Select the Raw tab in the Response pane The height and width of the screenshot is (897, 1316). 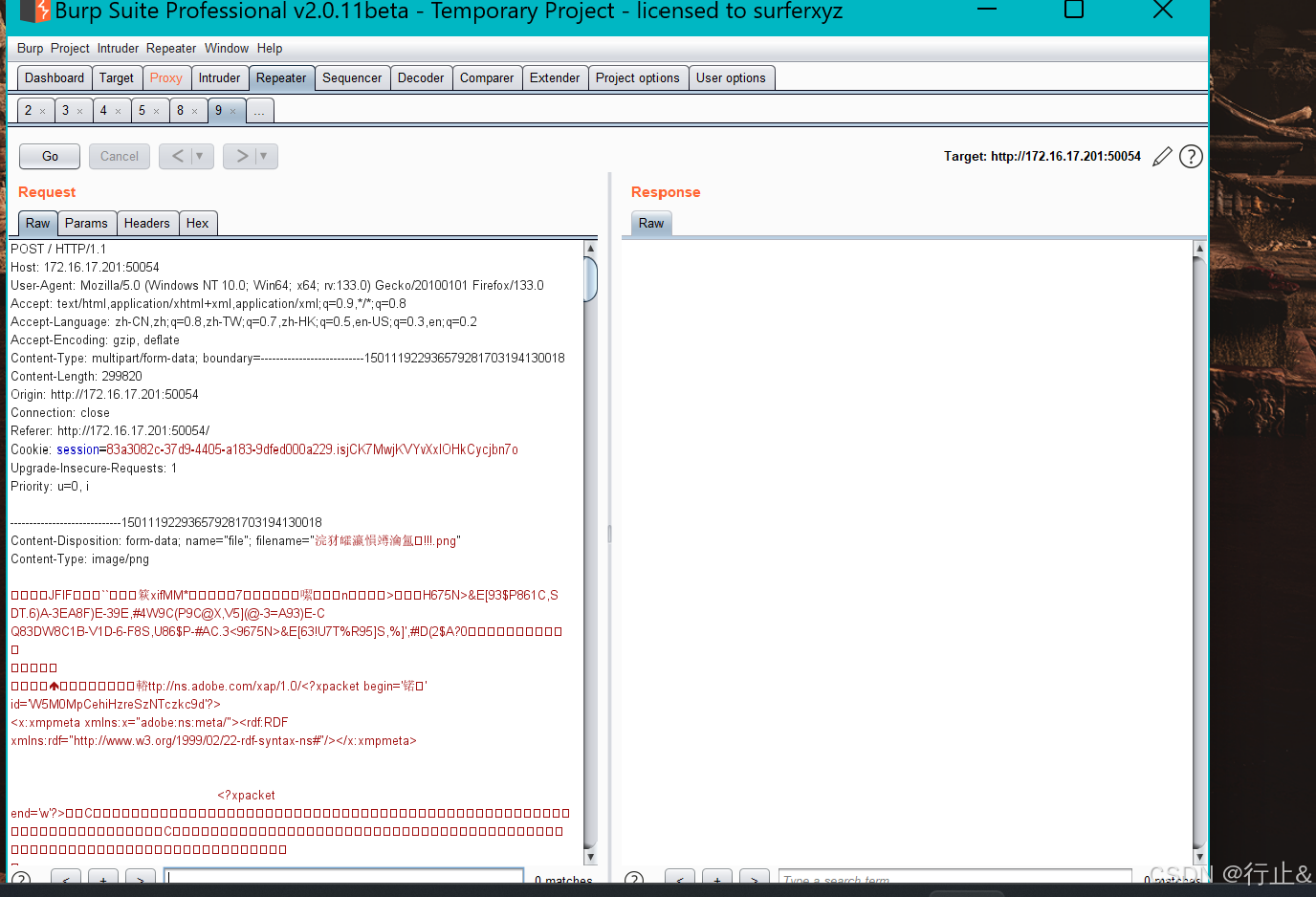[x=651, y=223]
